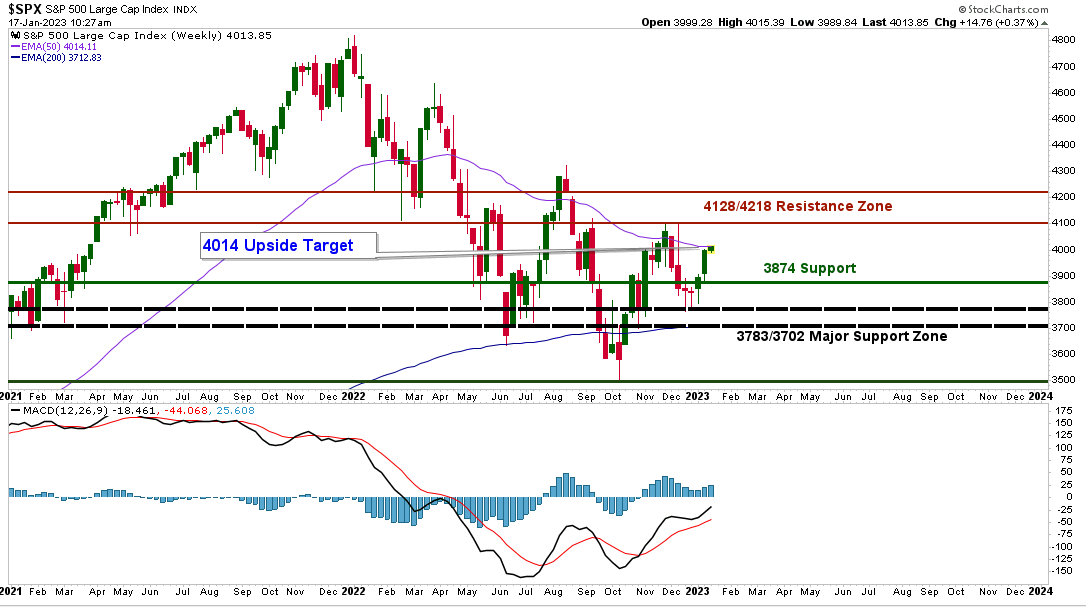Click the -75 MACD axis label

point(1065,534)
